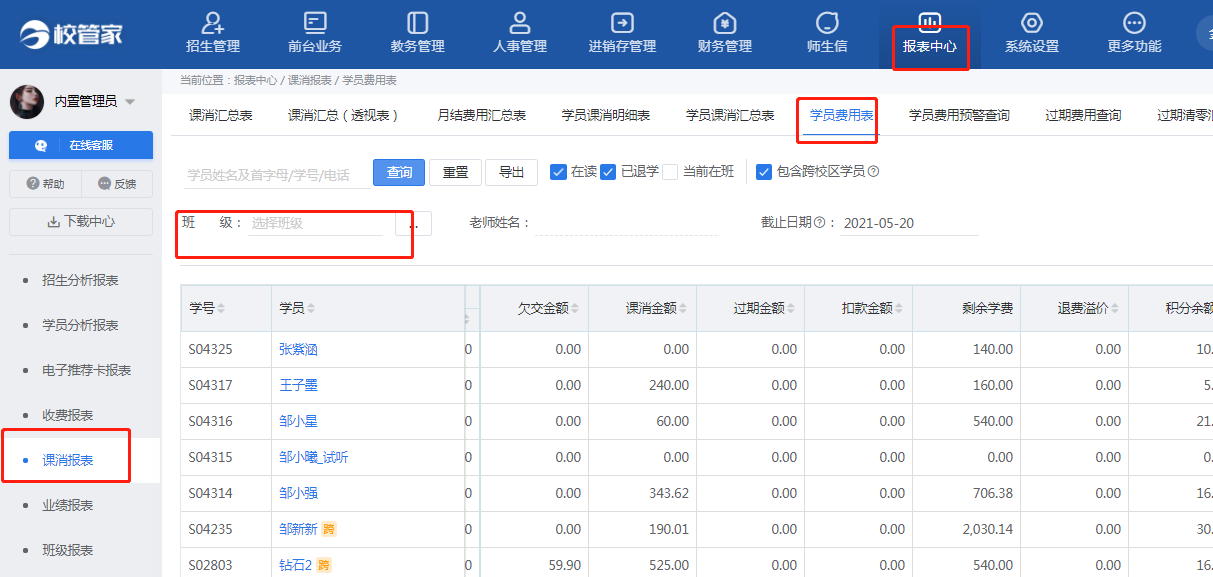Open 招生管理 module icon

pyautogui.click(x=213, y=23)
